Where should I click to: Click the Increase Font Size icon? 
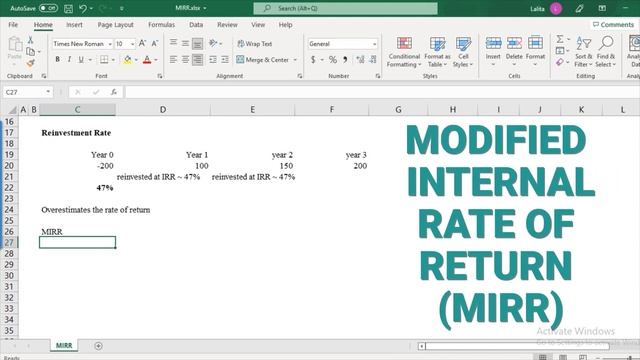click(x=142, y=43)
